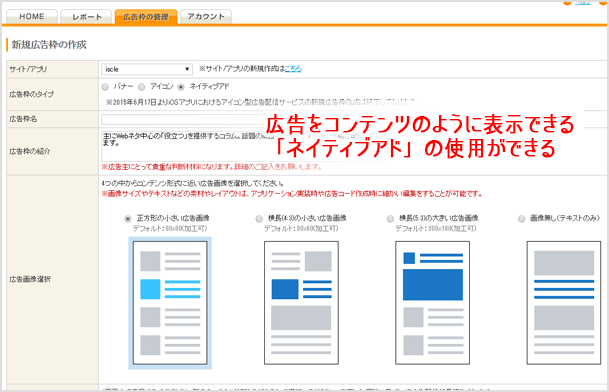Screen dimensions: 609x392
Task: Click the 広告枠のタイプ row label
Action: point(31,94)
